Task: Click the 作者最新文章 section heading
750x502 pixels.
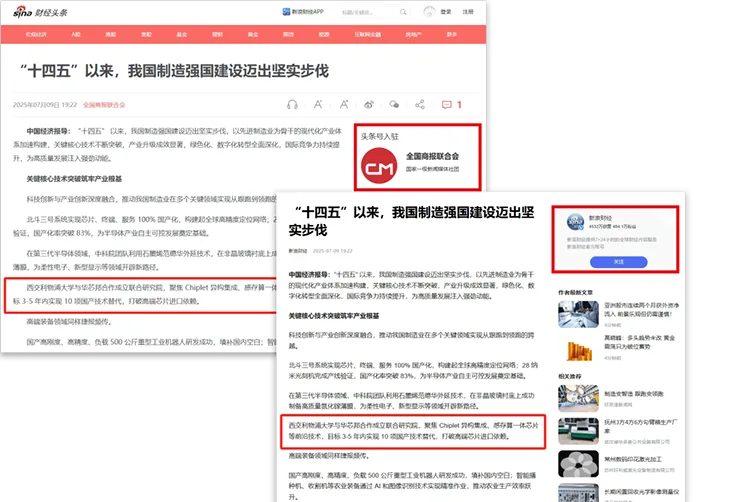Action: 575,292
